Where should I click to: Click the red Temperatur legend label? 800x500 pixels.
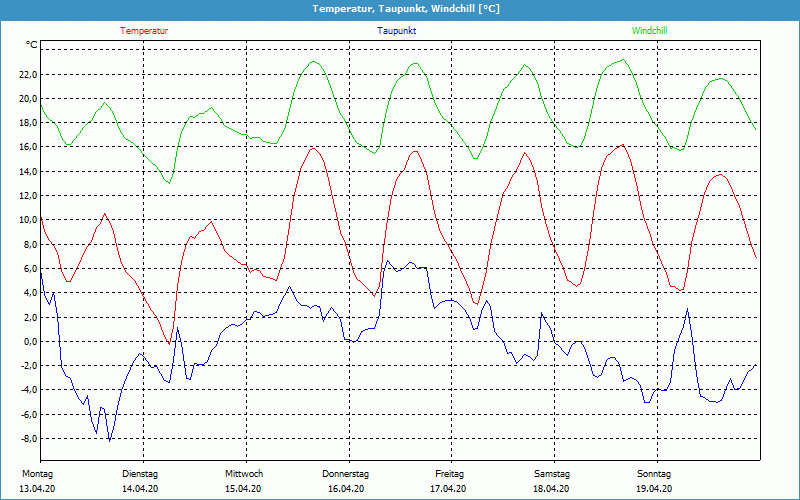pyautogui.click(x=144, y=31)
